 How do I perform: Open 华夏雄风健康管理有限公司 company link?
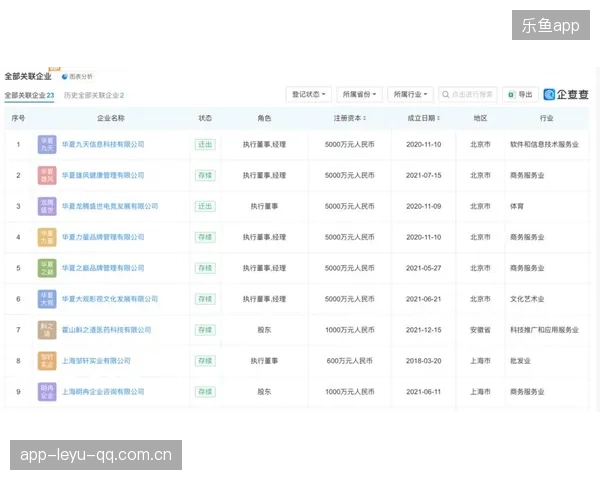tap(103, 176)
